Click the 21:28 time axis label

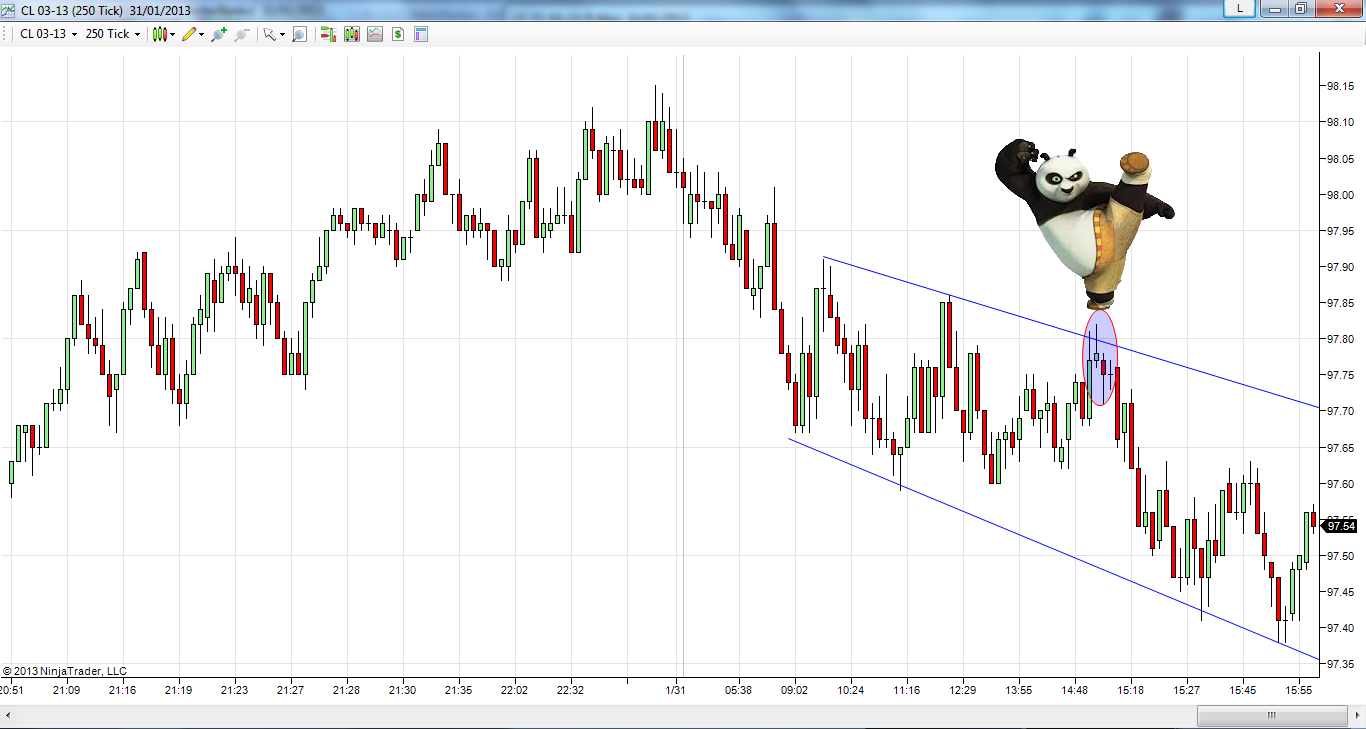(x=347, y=690)
